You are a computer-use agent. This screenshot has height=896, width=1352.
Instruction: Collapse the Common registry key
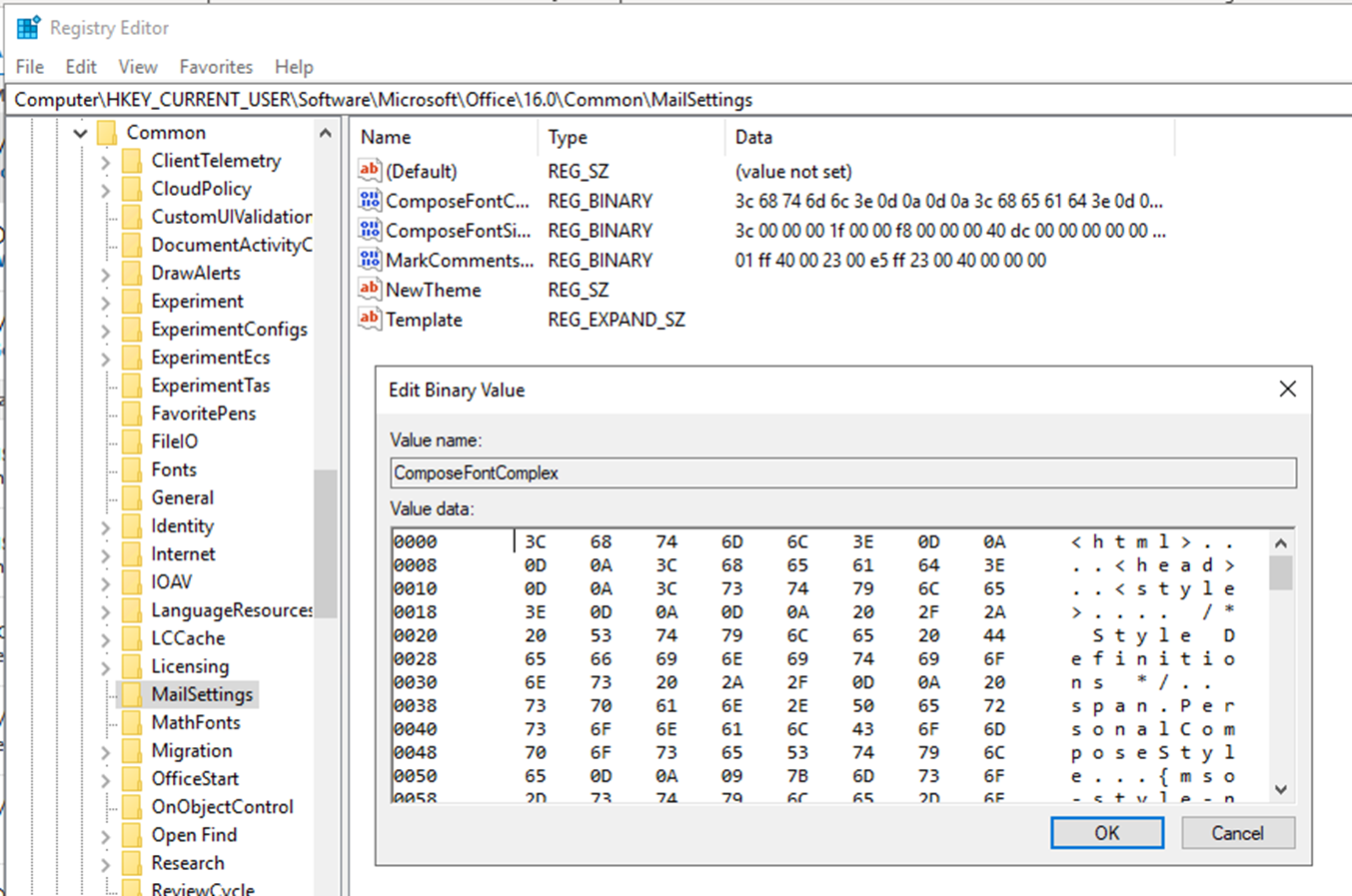pos(81,133)
